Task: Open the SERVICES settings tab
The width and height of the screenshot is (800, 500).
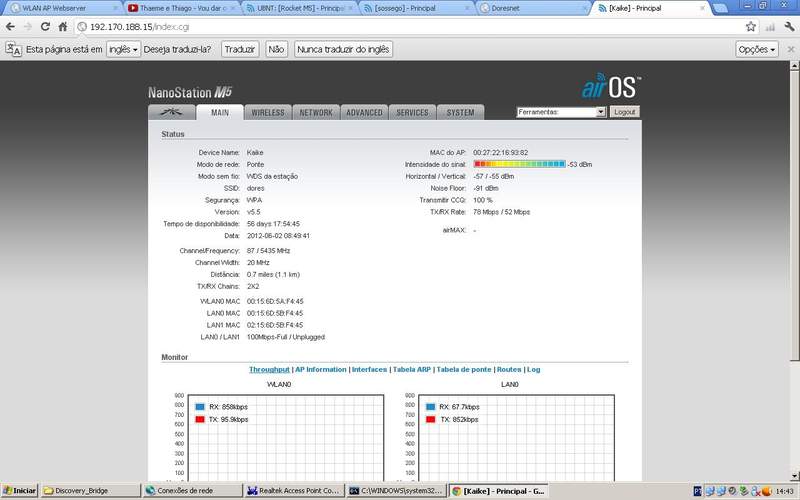Action: click(x=412, y=112)
